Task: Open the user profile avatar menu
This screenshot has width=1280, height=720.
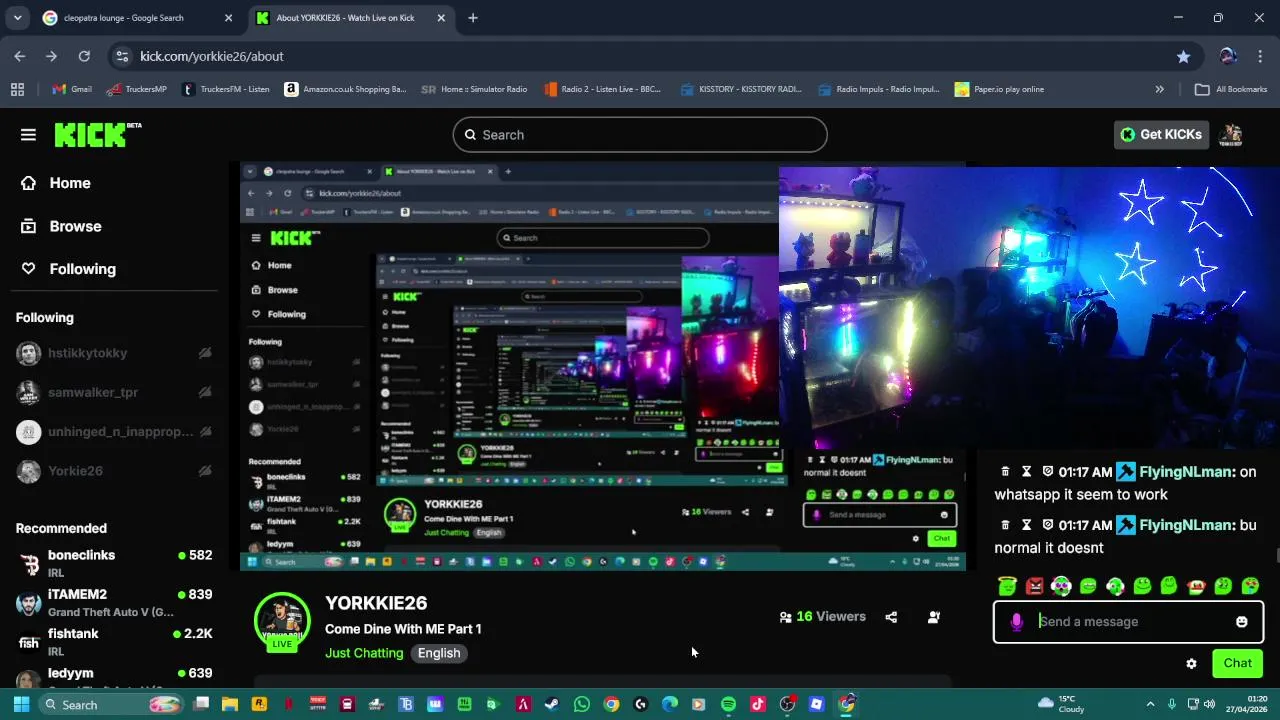Action: pos(1232,135)
